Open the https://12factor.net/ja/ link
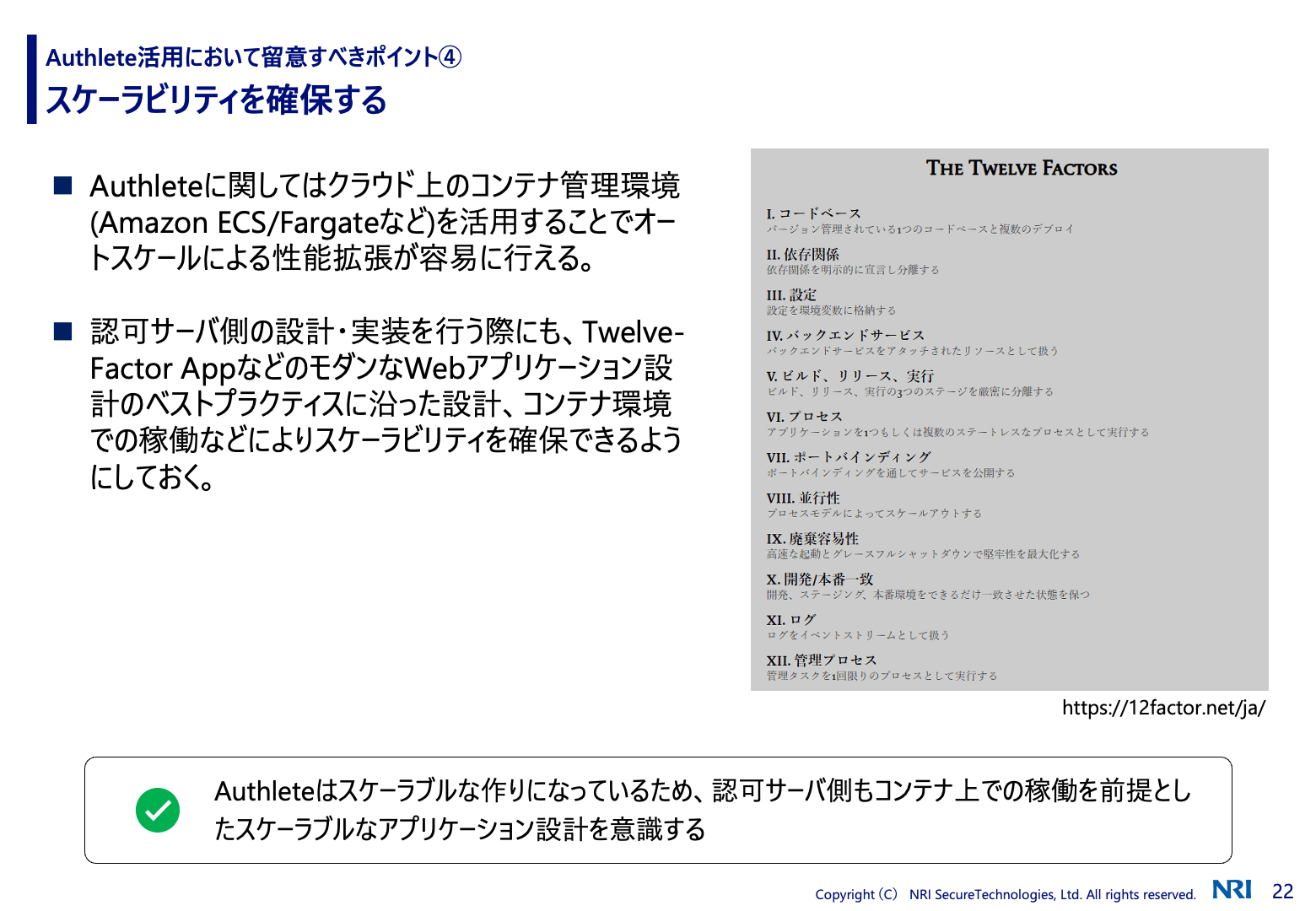The image size is (1316, 911). tap(1163, 708)
